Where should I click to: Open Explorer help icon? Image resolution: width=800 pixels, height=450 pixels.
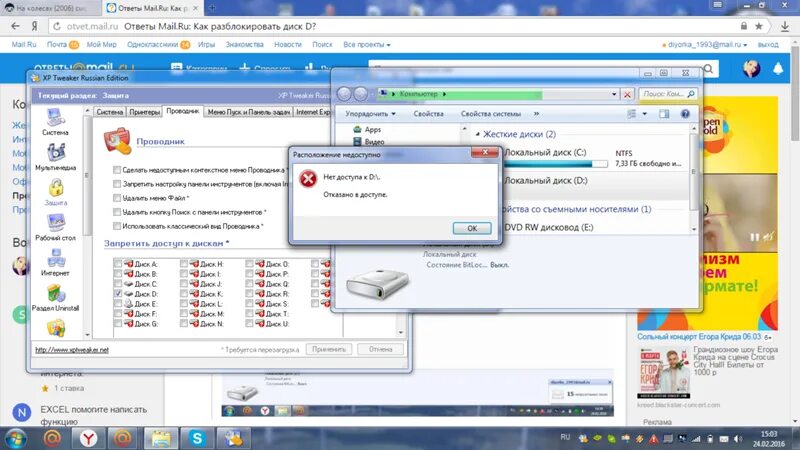[685, 114]
